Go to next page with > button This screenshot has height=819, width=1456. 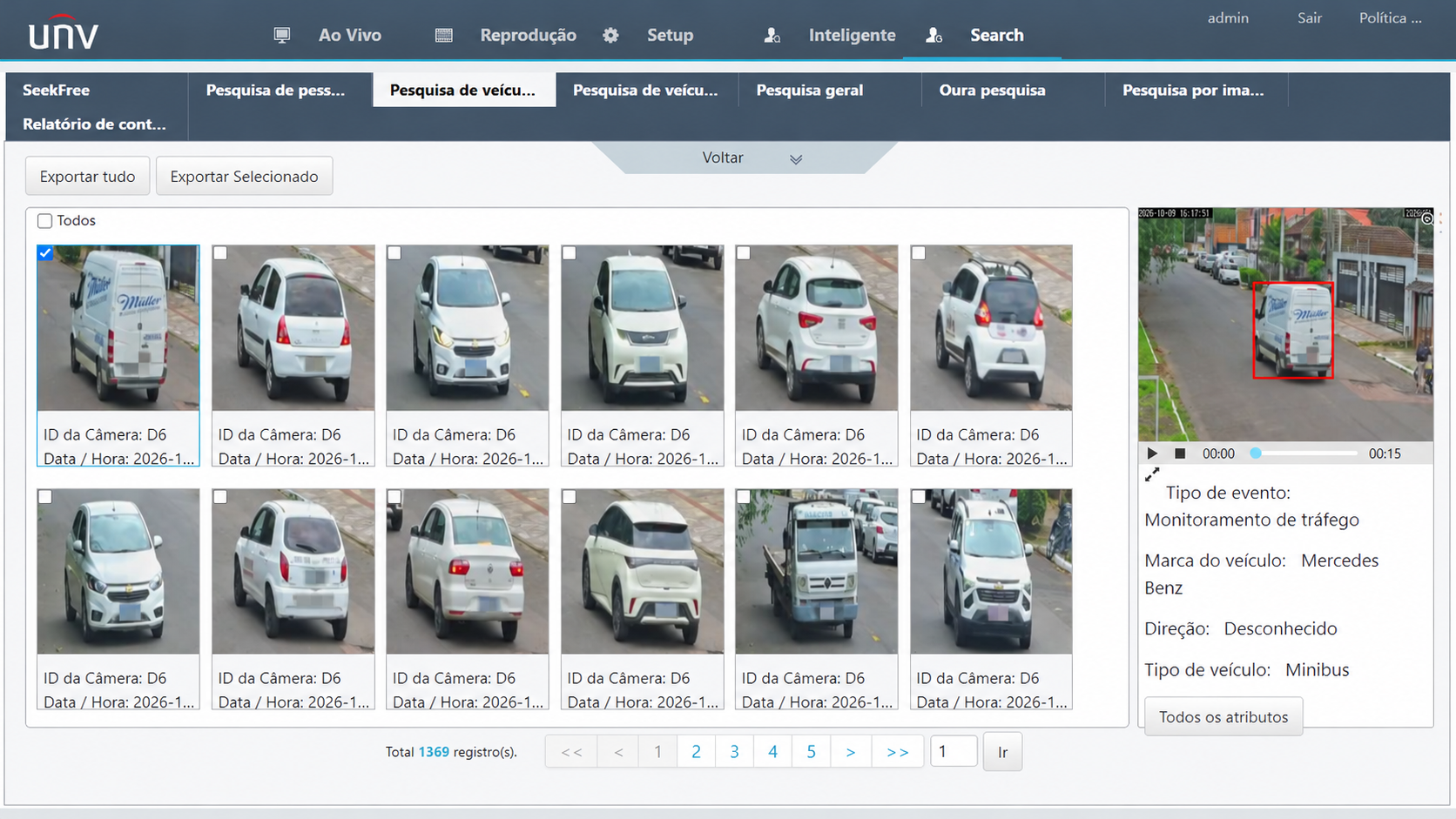tap(850, 752)
